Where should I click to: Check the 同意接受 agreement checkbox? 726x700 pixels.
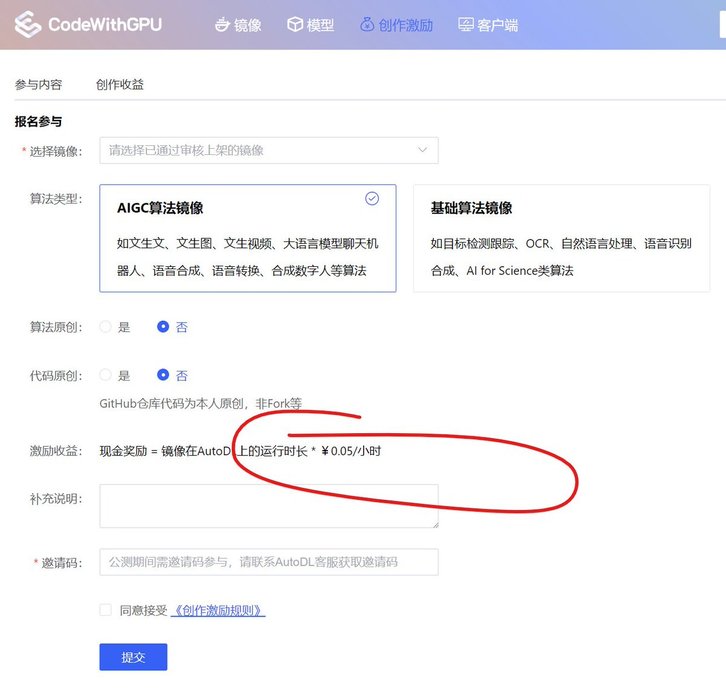click(x=106, y=610)
